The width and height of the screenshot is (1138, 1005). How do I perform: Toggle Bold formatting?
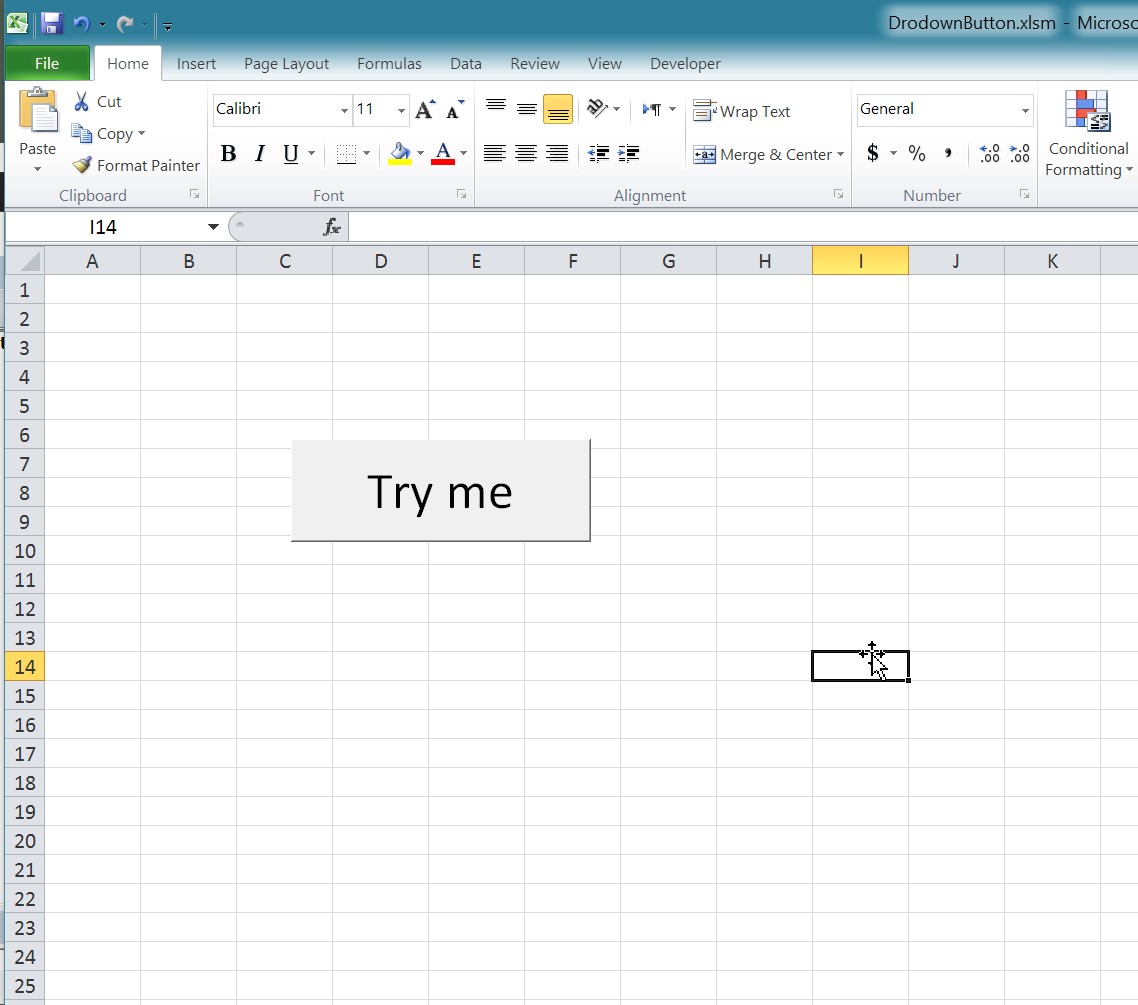tap(228, 154)
